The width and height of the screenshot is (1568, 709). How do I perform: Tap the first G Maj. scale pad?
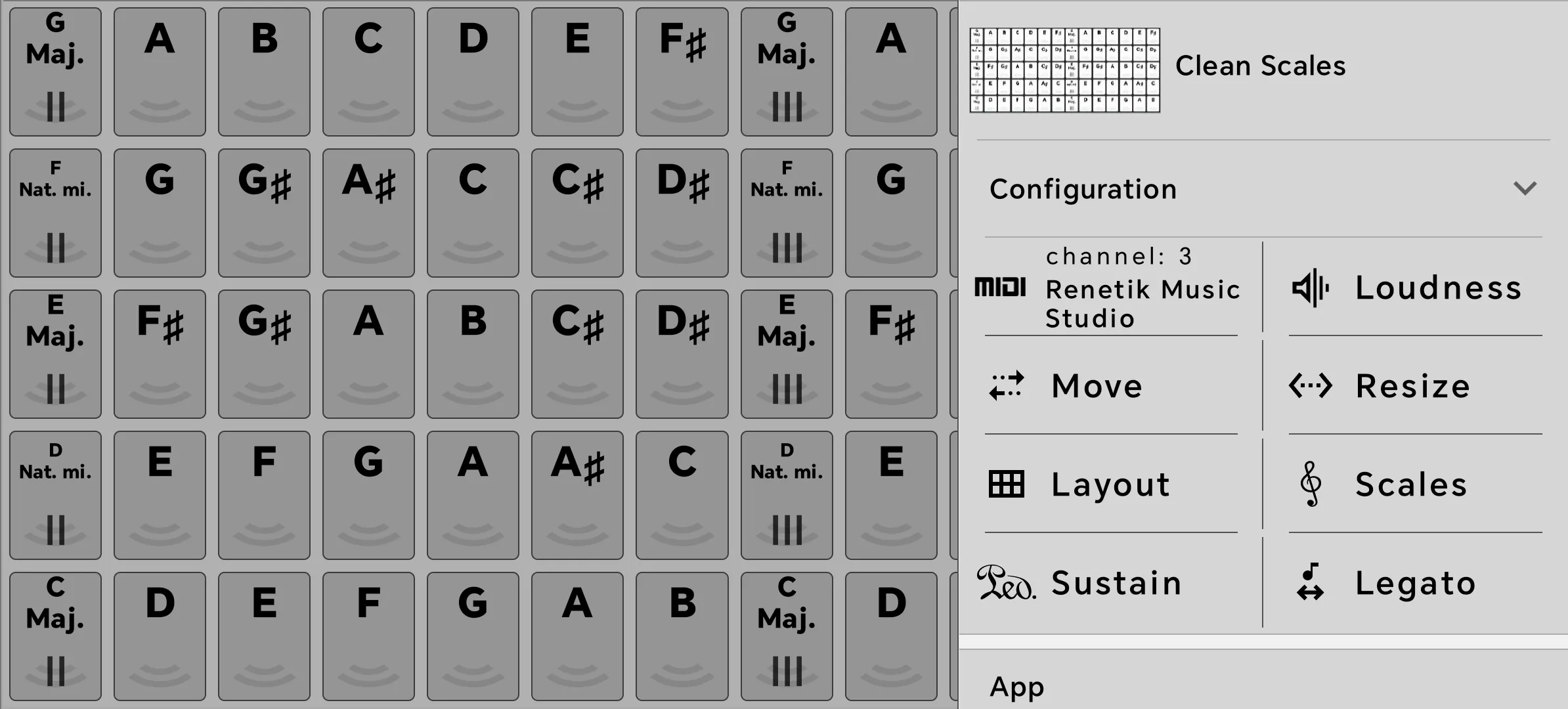(55, 72)
